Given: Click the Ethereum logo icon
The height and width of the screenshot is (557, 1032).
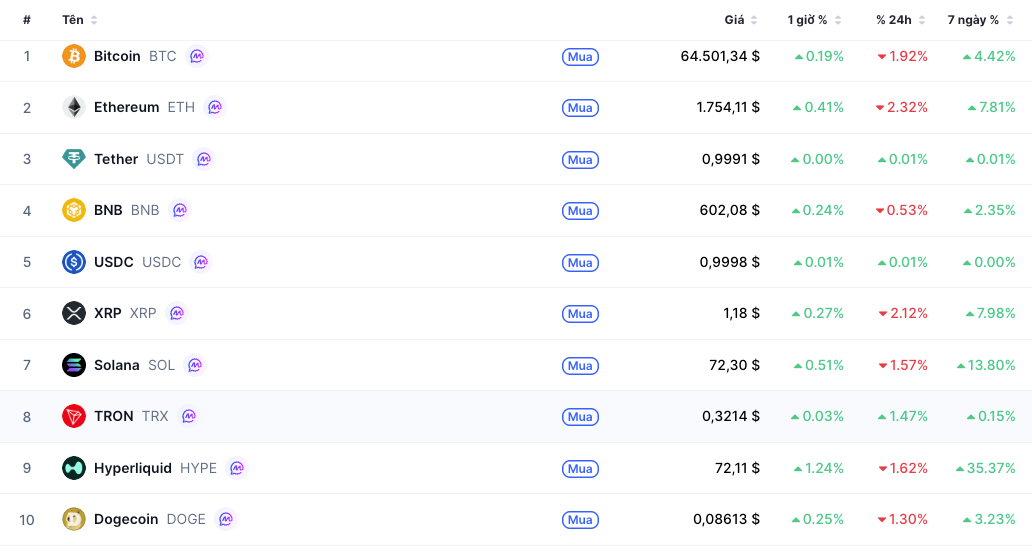Looking at the screenshot, I should pyautogui.click(x=74, y=107).
